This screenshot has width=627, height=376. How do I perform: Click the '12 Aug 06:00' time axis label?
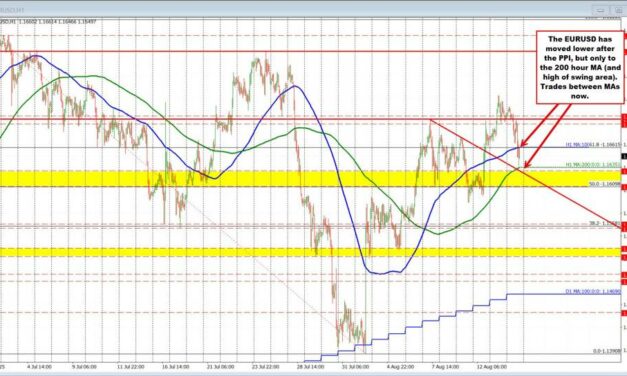pos(493,366)
